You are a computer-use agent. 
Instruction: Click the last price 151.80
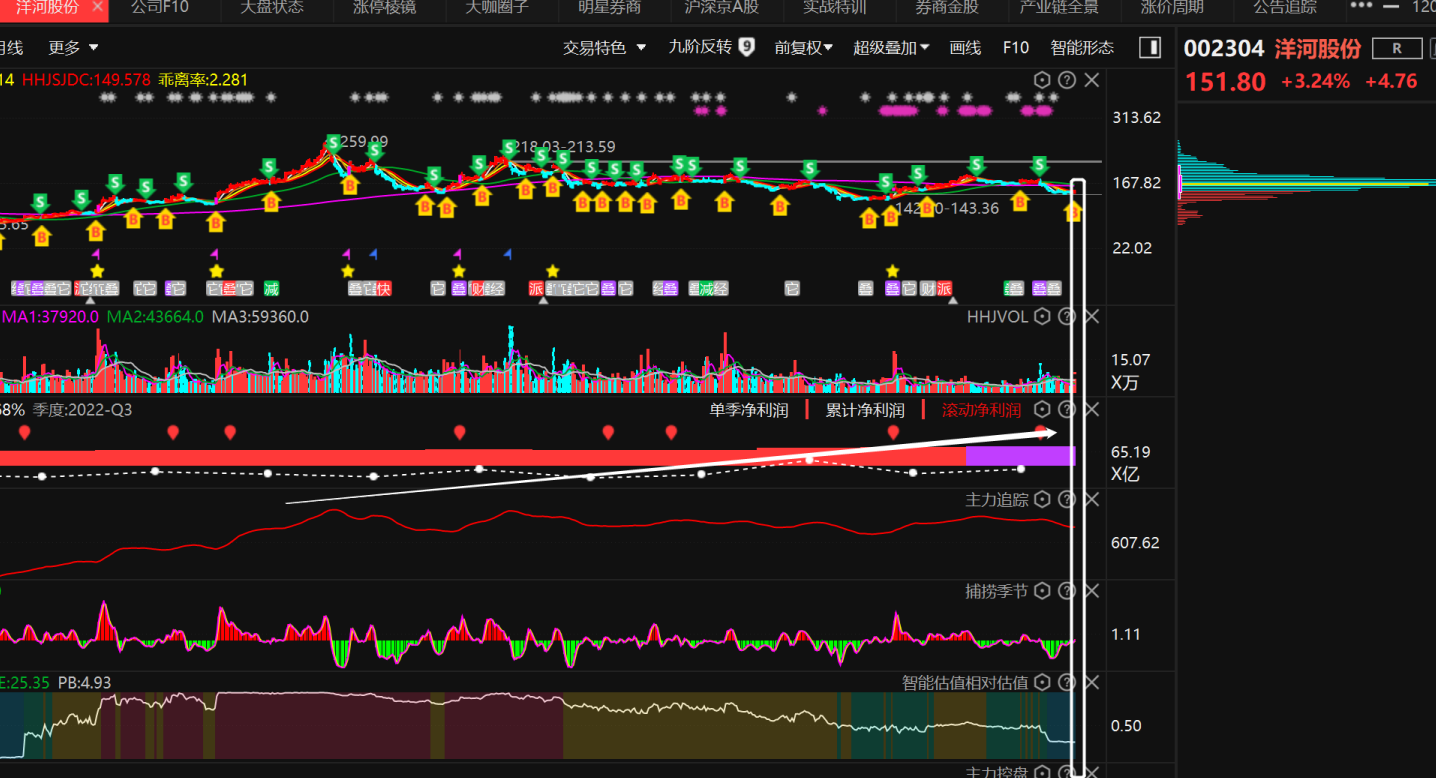coord(1225,82)
